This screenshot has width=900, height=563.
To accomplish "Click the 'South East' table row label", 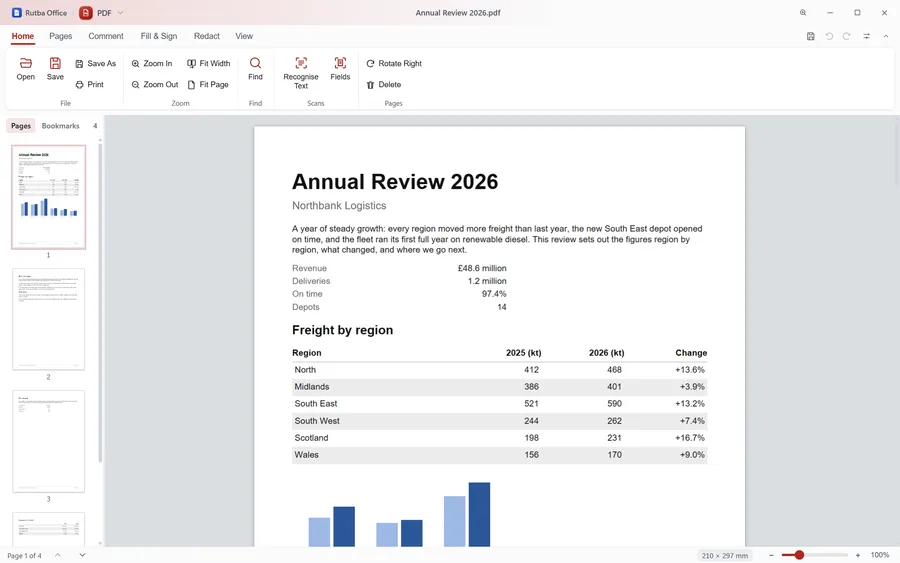I will (x=316, y=403).
